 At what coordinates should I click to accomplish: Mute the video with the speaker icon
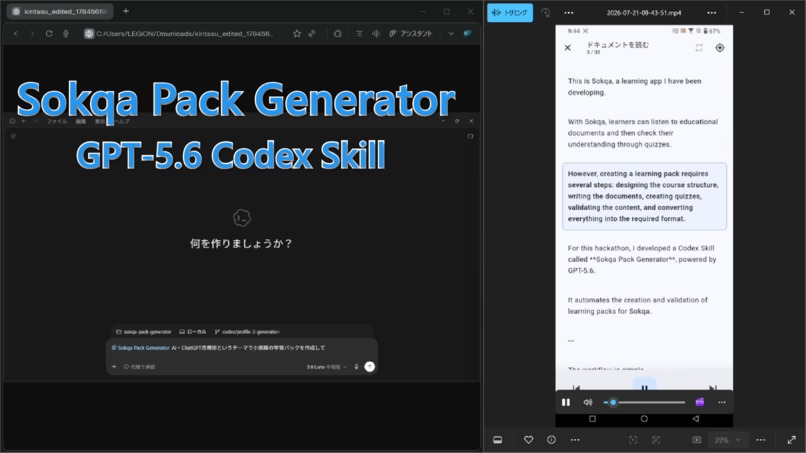pos(588,403)
